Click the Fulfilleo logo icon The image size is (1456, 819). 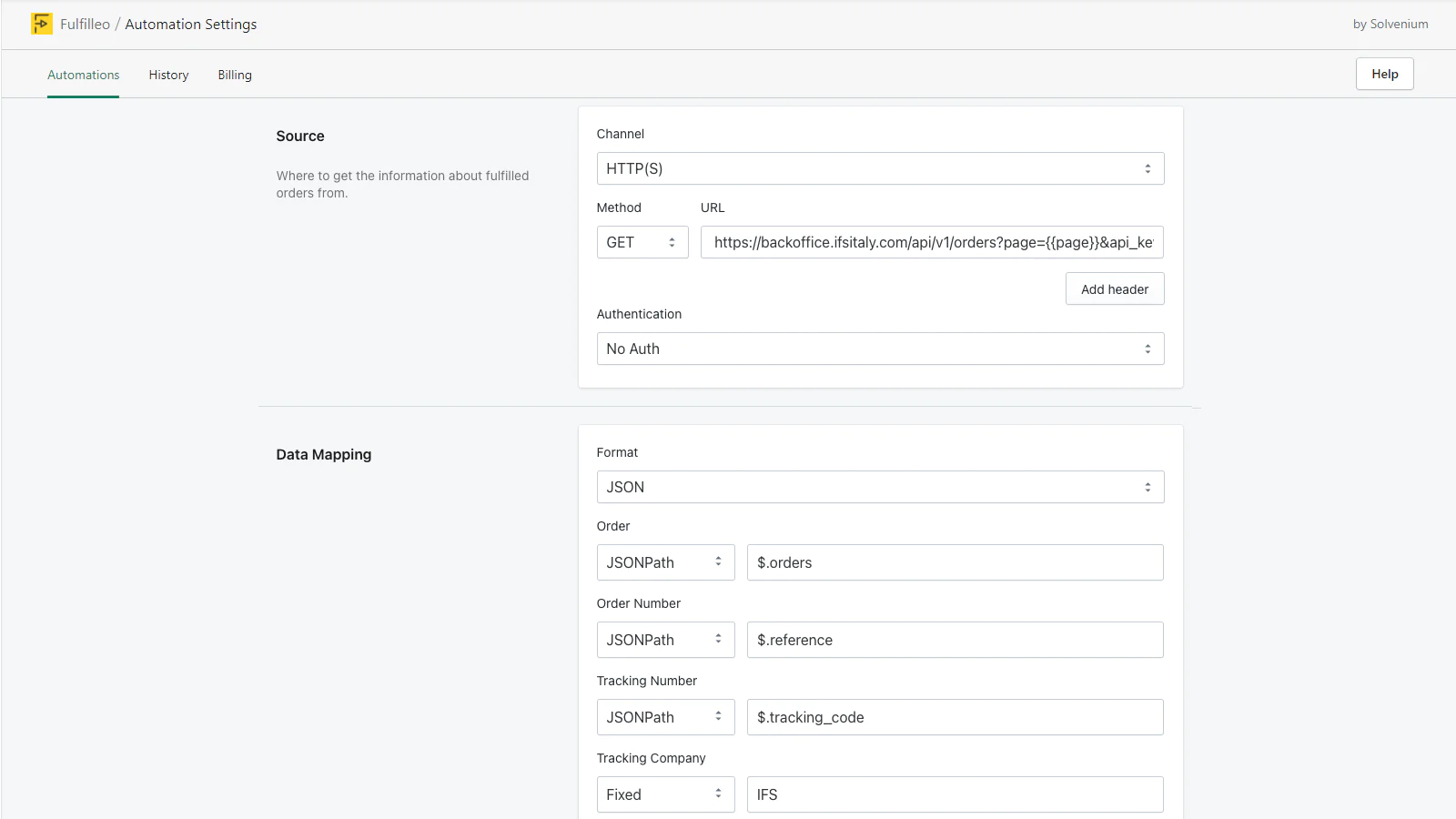click(42, 24)
